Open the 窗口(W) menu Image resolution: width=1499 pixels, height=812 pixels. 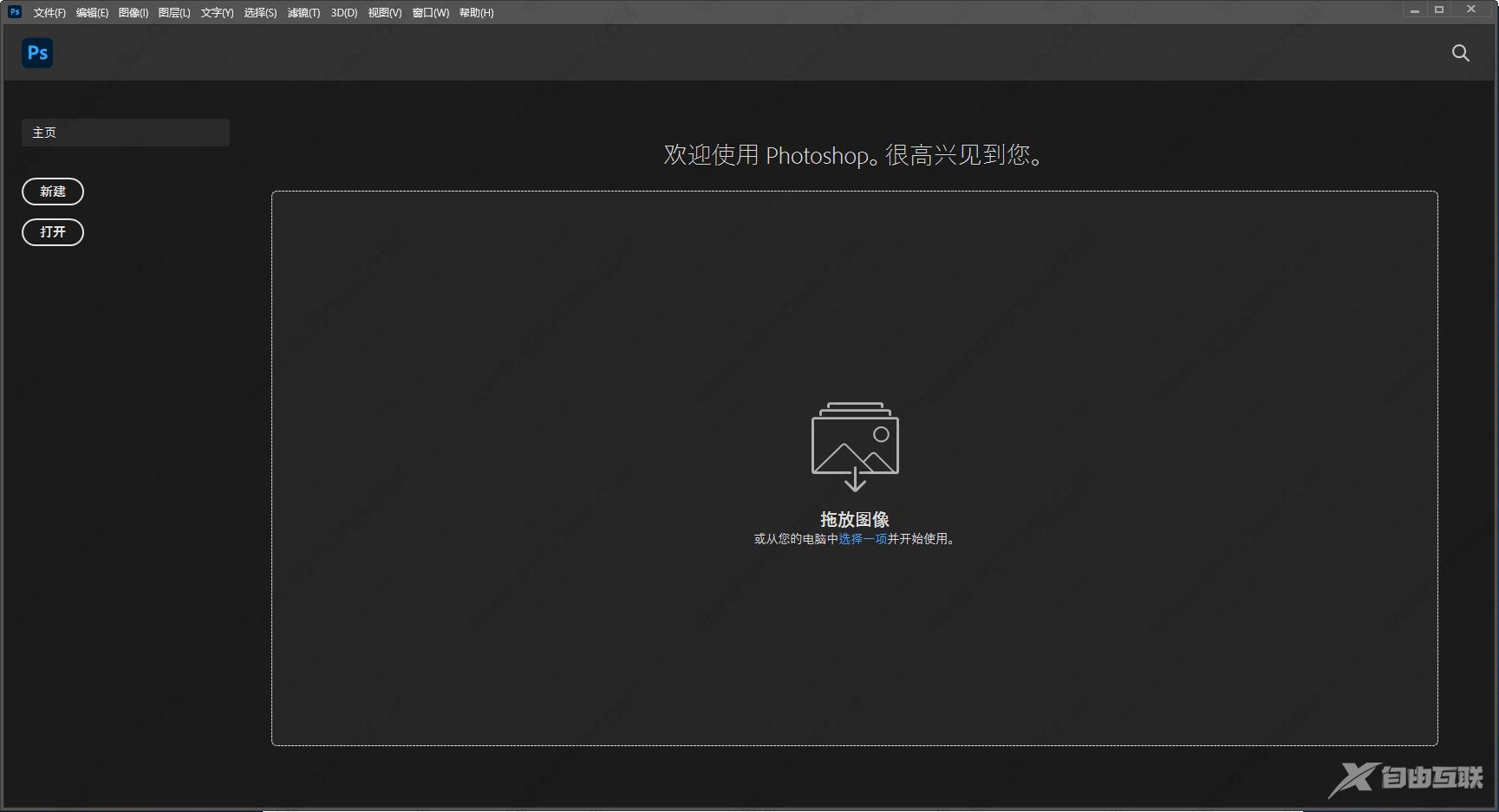[x=431, y=13]
